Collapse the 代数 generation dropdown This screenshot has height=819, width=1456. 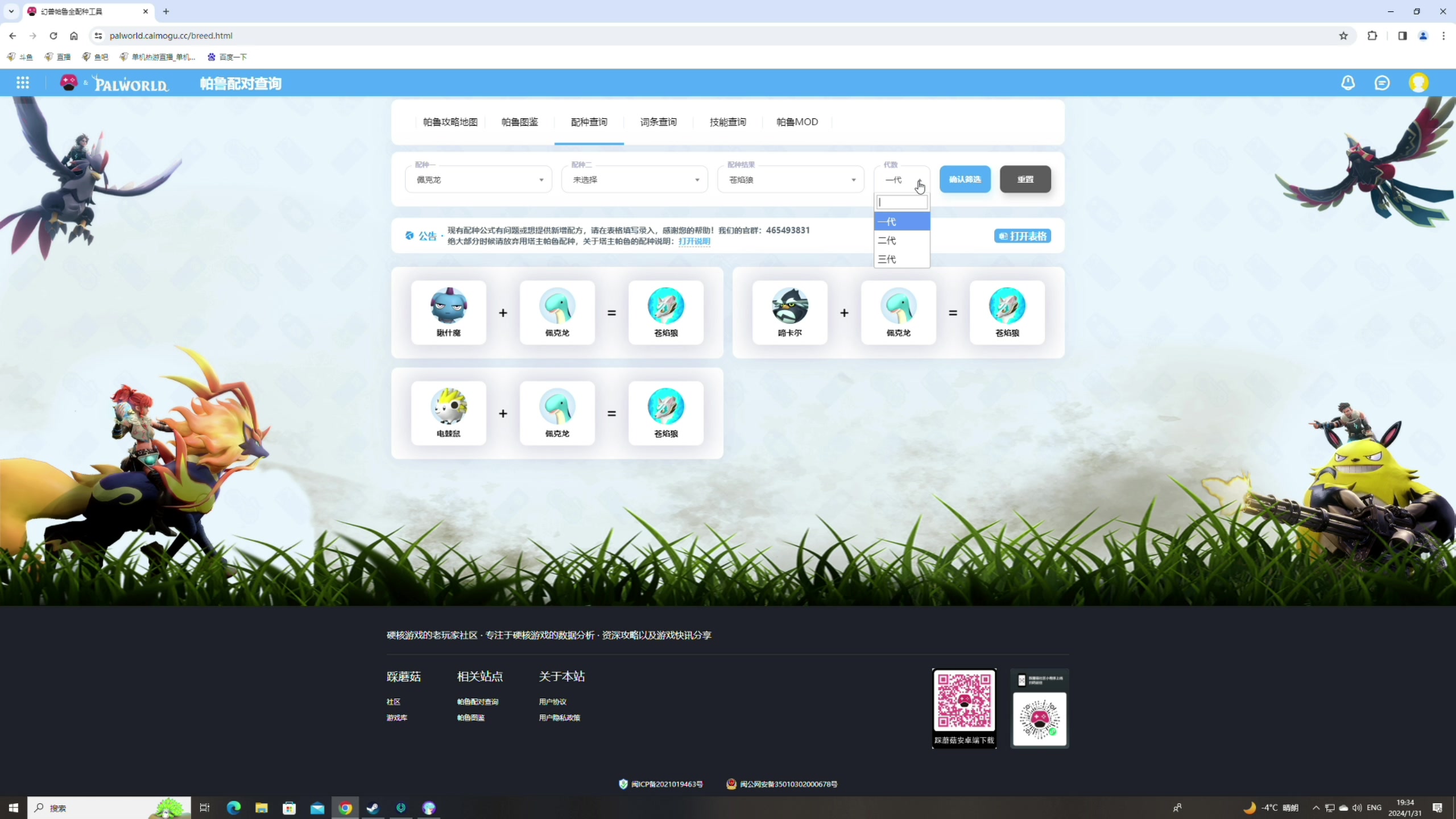[x=902, y=180]
